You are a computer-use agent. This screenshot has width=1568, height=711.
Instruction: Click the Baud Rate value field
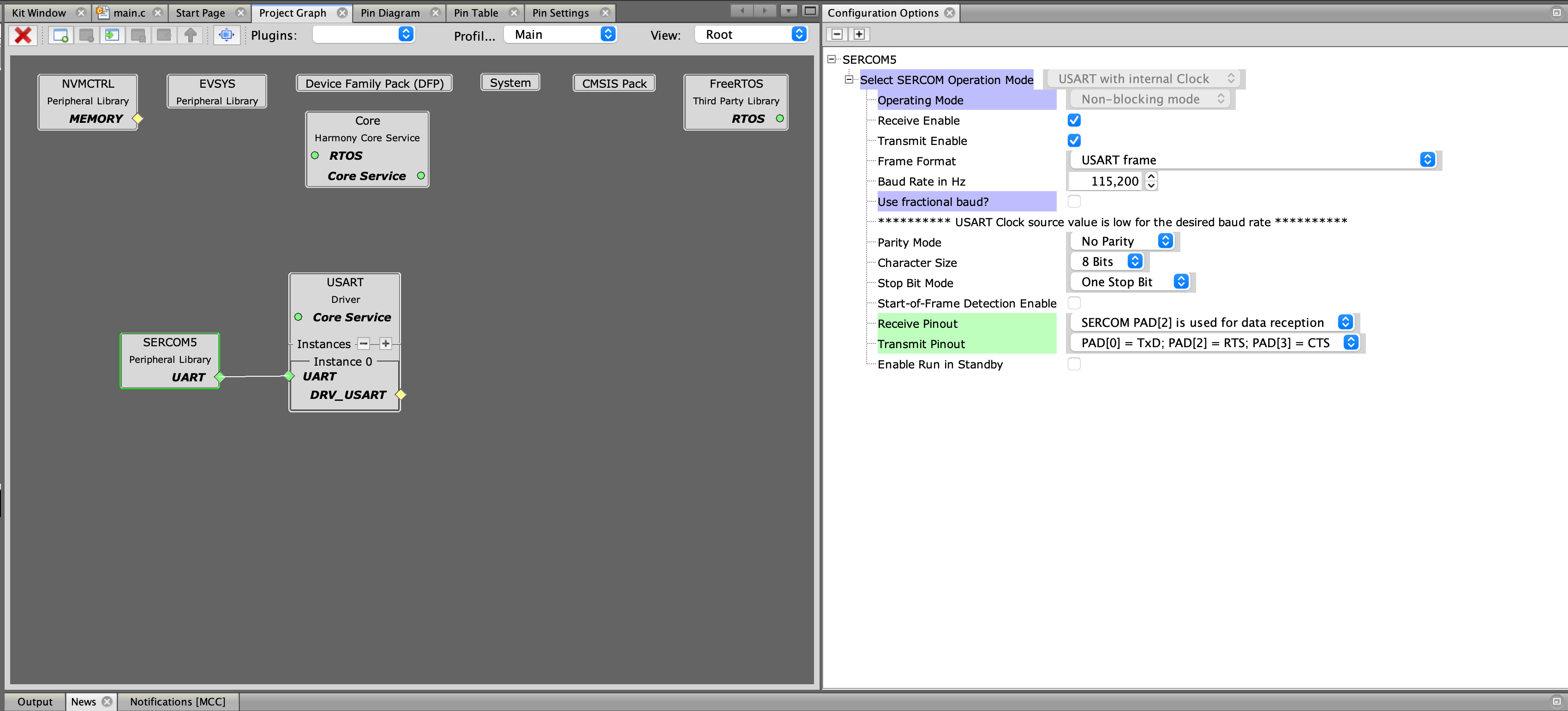point(1105,181)
